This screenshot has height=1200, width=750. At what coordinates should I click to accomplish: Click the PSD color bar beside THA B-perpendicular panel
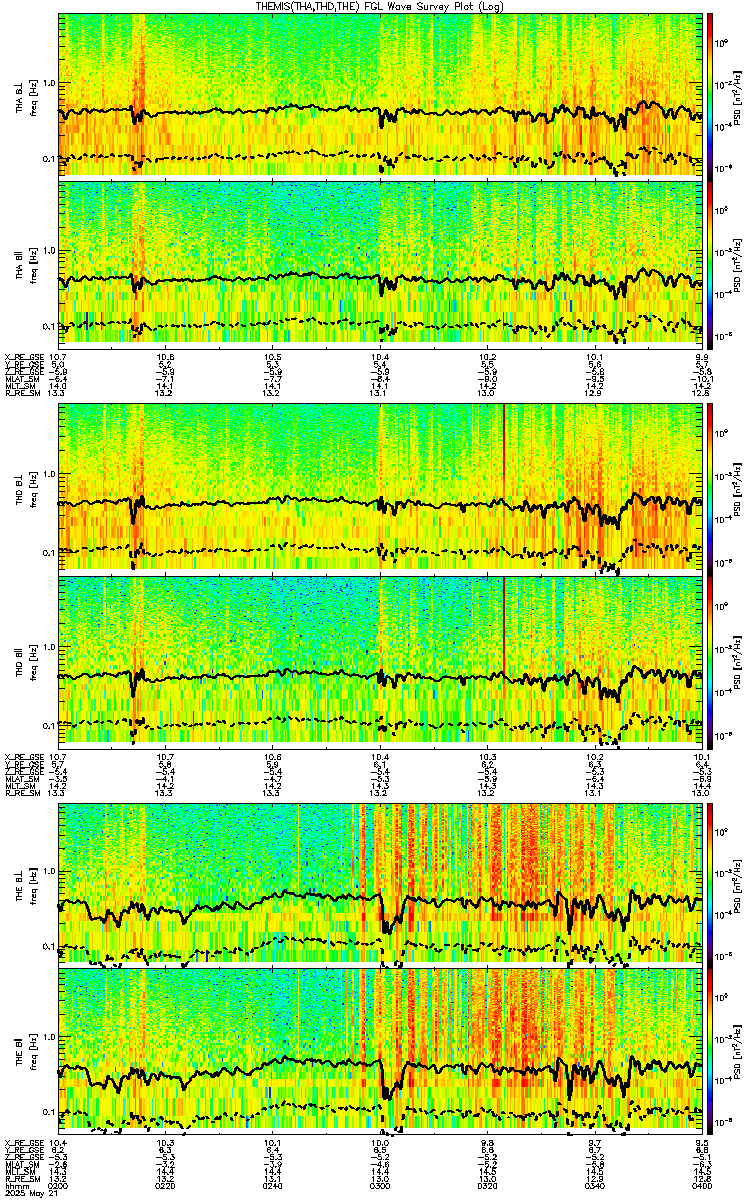[710, 95]
